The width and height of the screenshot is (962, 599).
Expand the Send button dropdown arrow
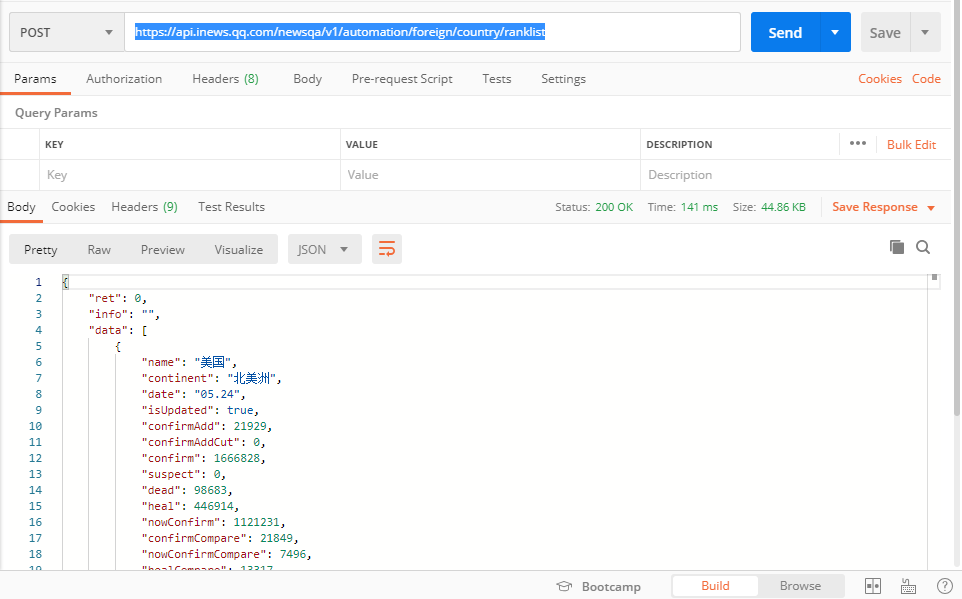click(835, 33)
